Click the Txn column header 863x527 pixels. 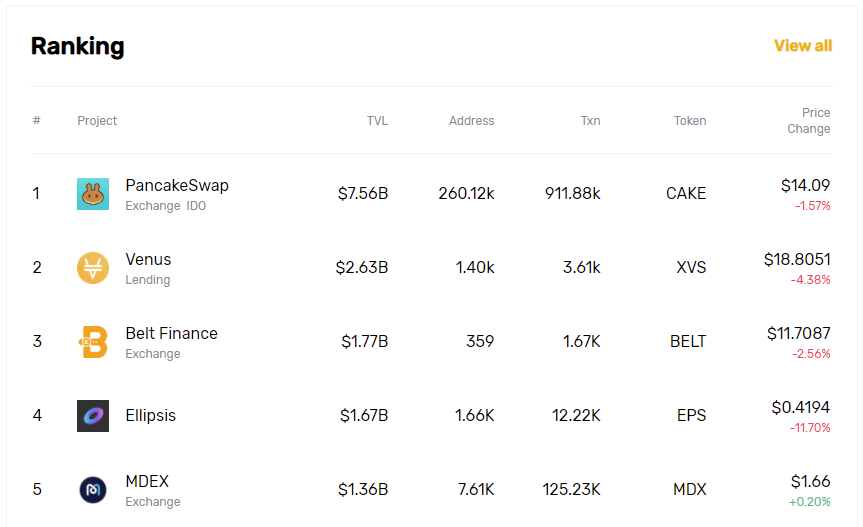(591, 120)
